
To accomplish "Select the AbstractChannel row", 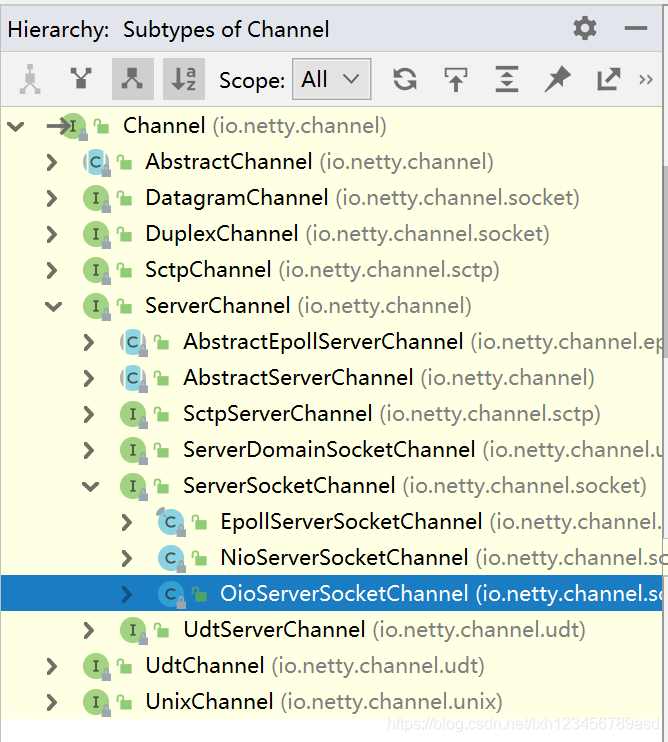I will pos(331,162).
